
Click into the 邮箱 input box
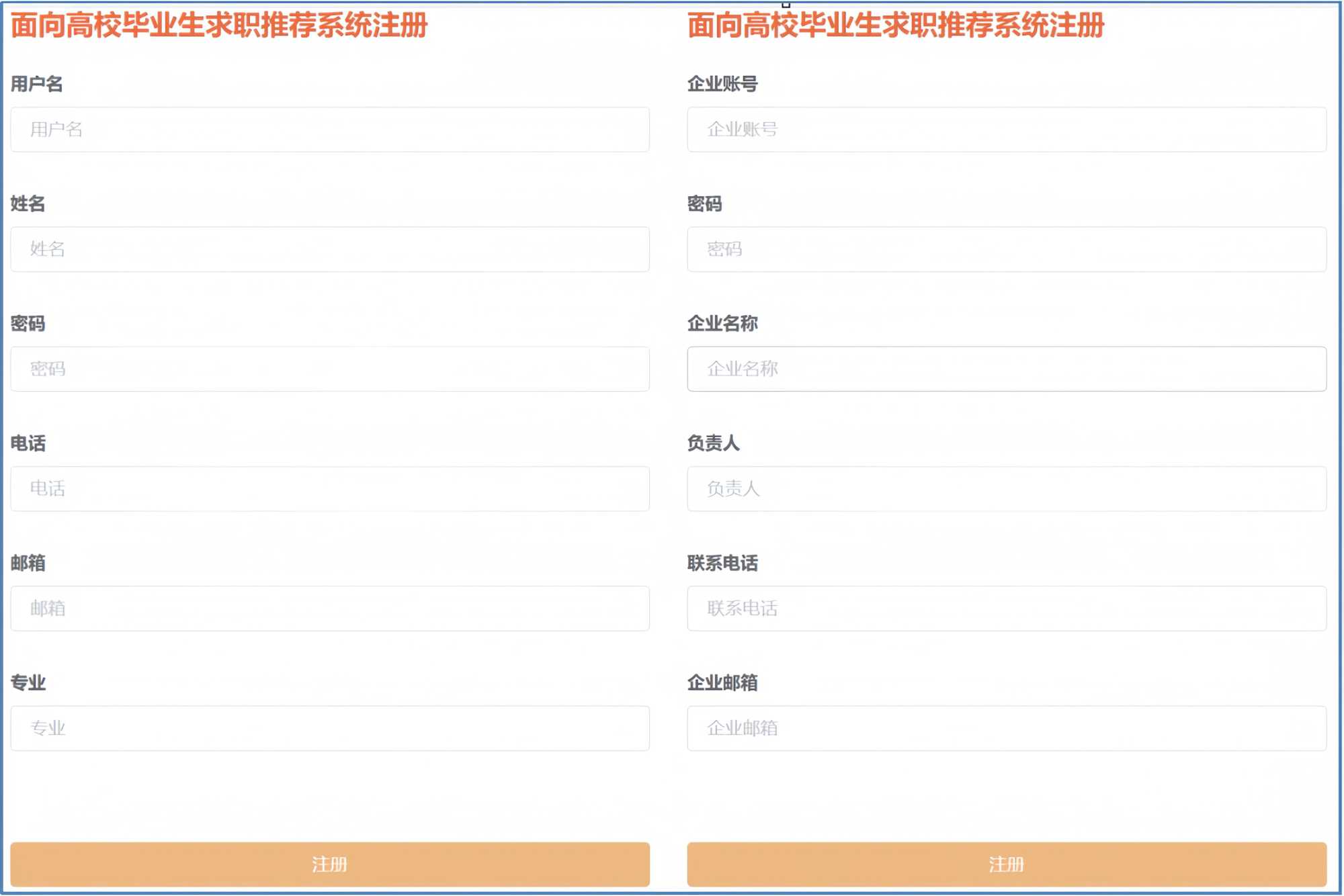(329, 609)
